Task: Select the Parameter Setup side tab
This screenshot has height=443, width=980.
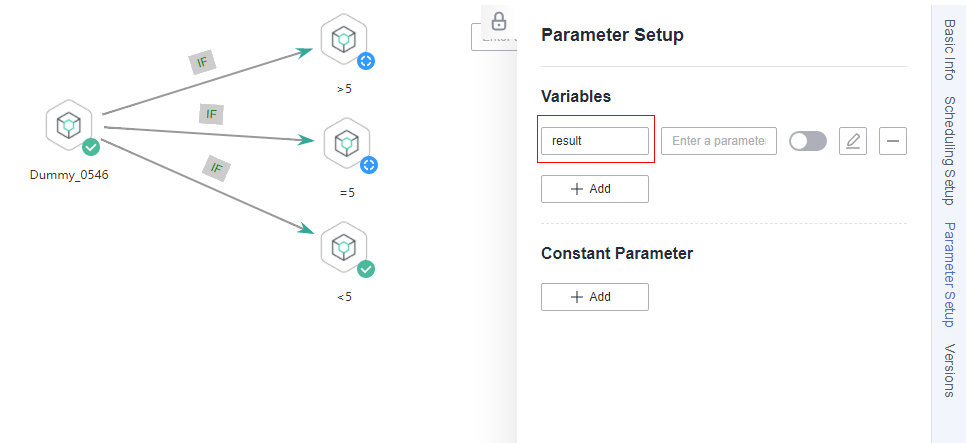Action: click(949, 275)
